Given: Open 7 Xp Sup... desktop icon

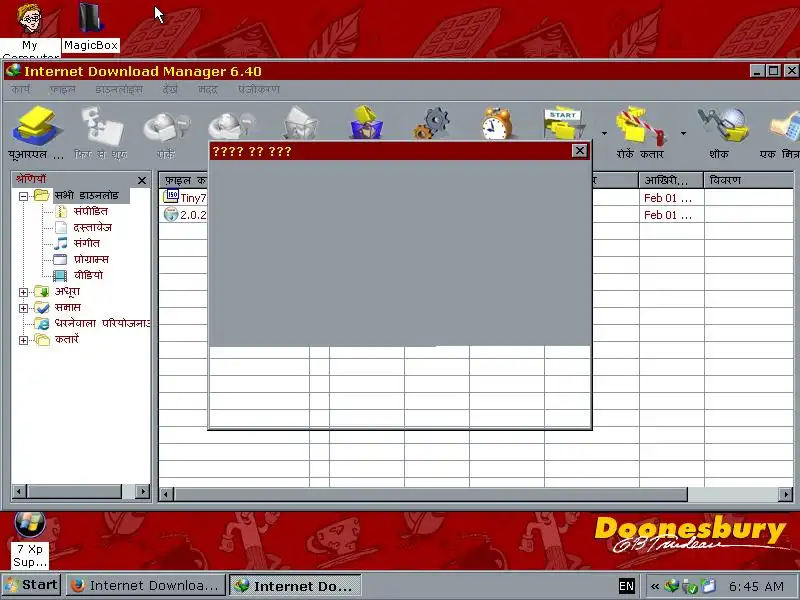Looking at the screenshot, I should click(30, 540).
